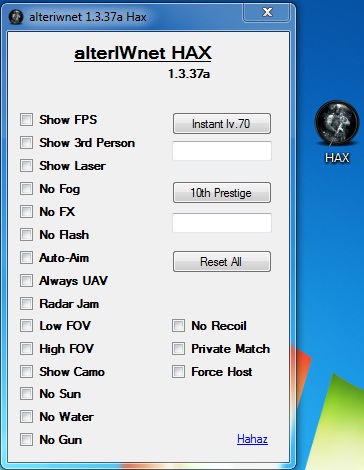Check the Radar Jam box
This screenshot has height=470, width=364.
[x=26, y=304]
